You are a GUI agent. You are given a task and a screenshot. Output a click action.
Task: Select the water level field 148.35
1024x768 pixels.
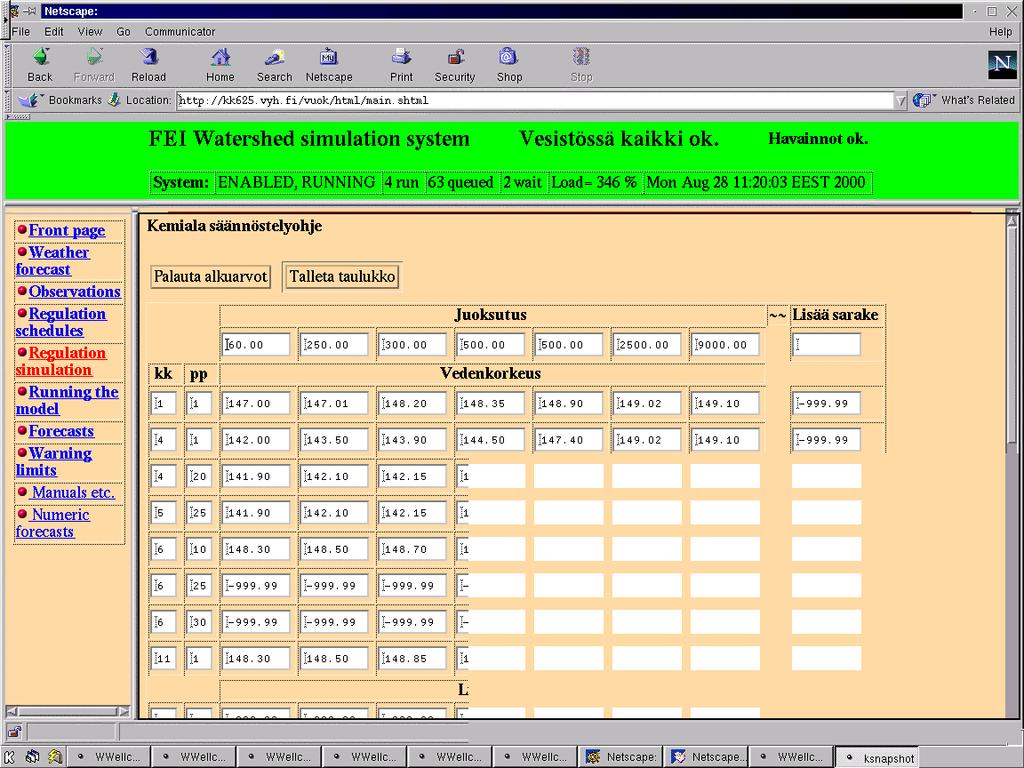[490, 404]
